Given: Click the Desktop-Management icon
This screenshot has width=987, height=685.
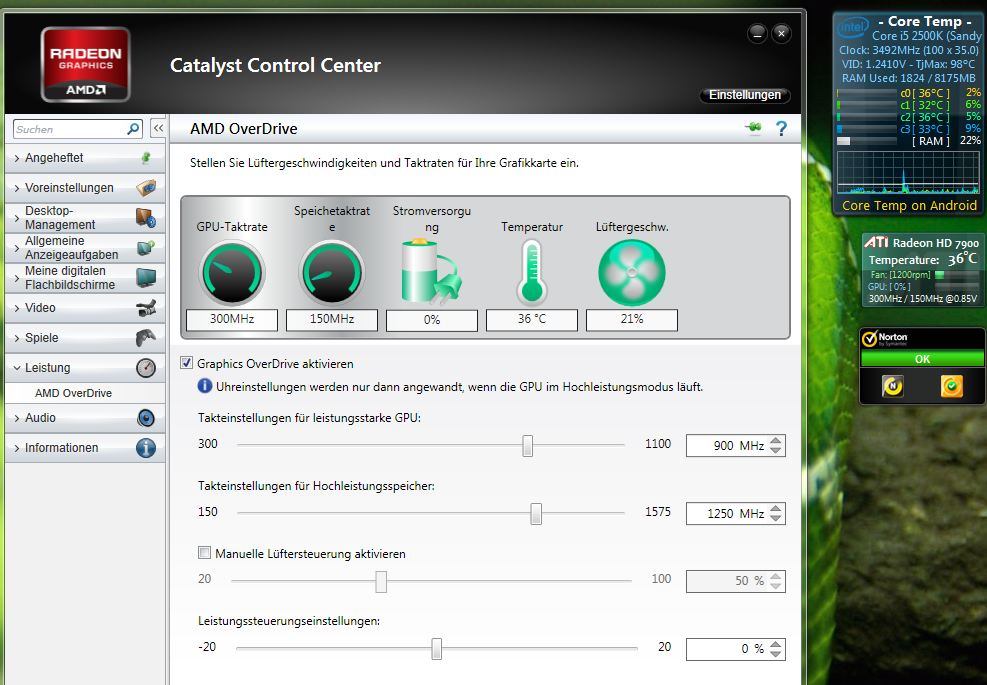Looking at the screenshot, I should (x=146, y=218).
